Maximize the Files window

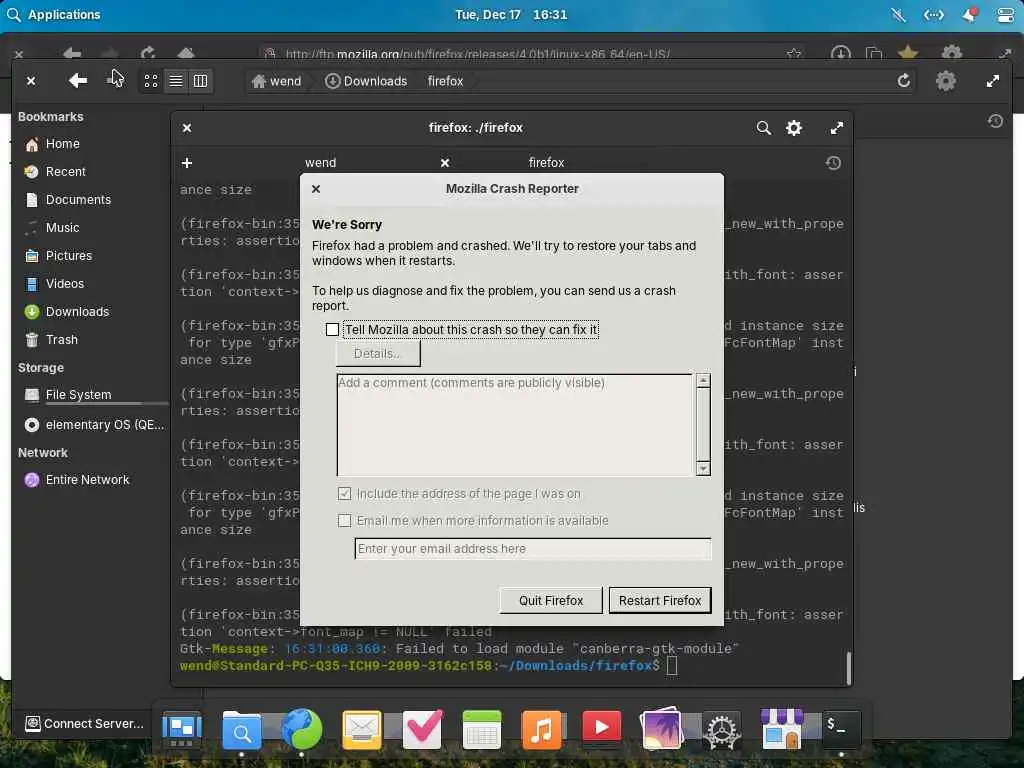coord(993,81)
